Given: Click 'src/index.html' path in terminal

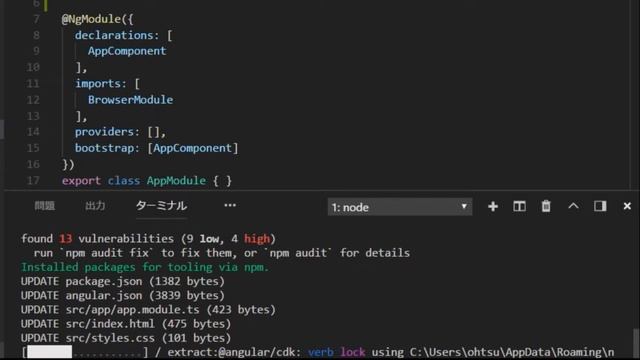Looking at the screenshot, I should pyautogui.click(x=110, y=324).
